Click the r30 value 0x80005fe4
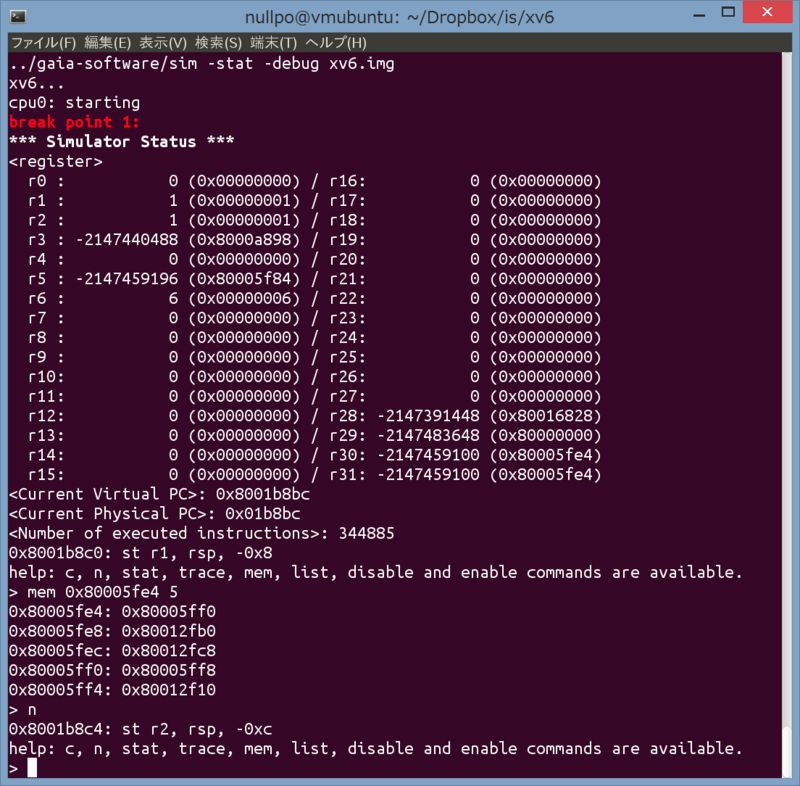 (545, 455)
